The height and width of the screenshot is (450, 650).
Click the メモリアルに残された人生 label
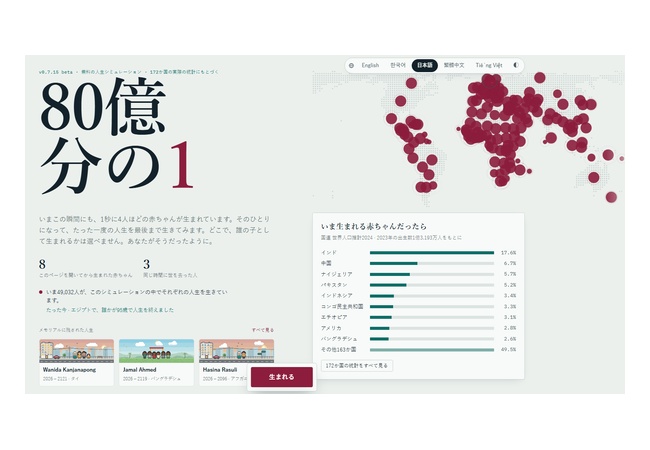[x=66, y=330]
